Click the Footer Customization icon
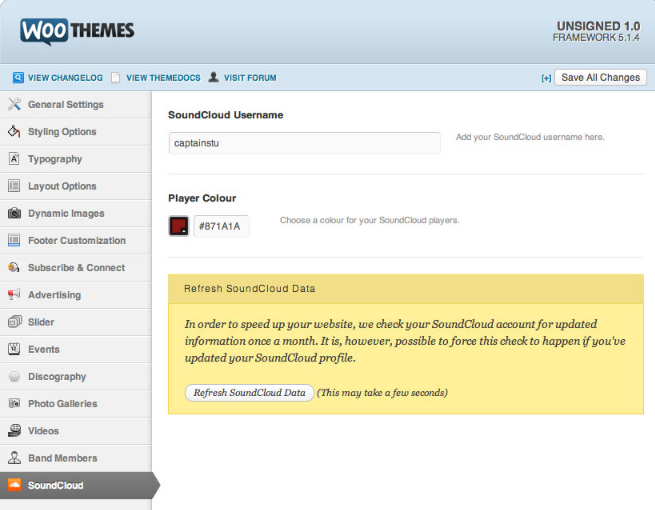The height and width of the screenshot is (510, 655). (14, 240)
